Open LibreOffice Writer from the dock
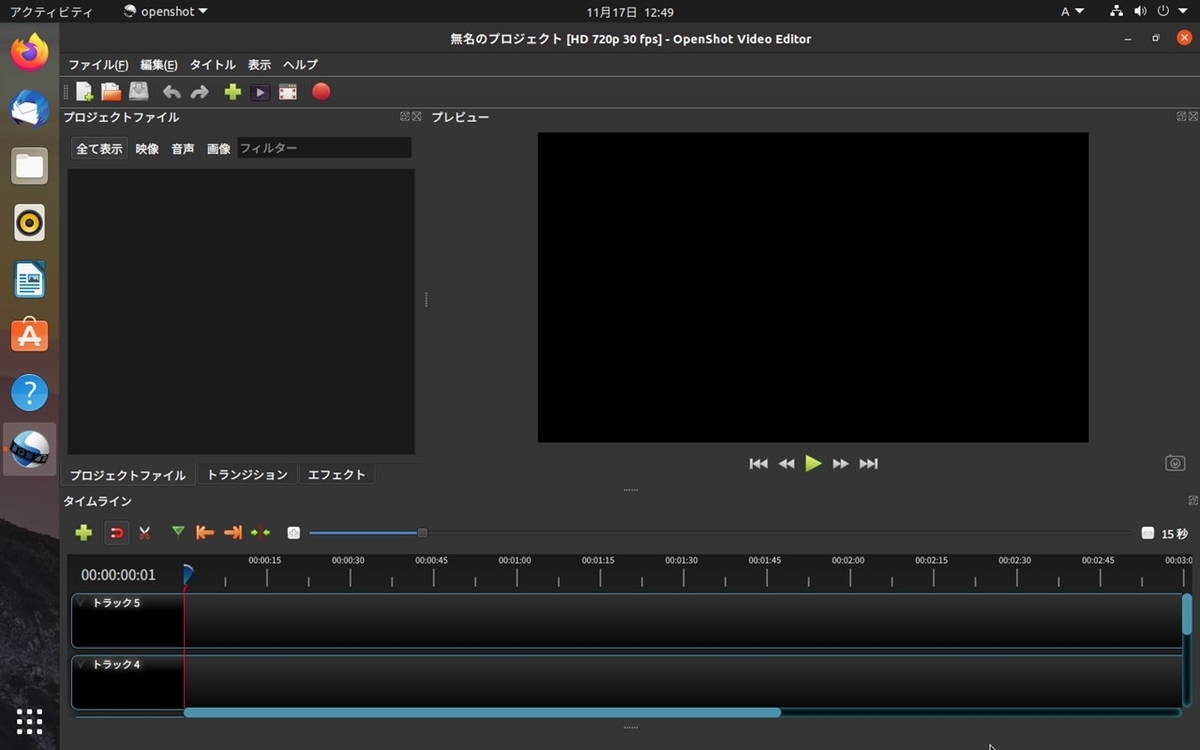This screenshot has width=1200, height=750. coord(30,279)
